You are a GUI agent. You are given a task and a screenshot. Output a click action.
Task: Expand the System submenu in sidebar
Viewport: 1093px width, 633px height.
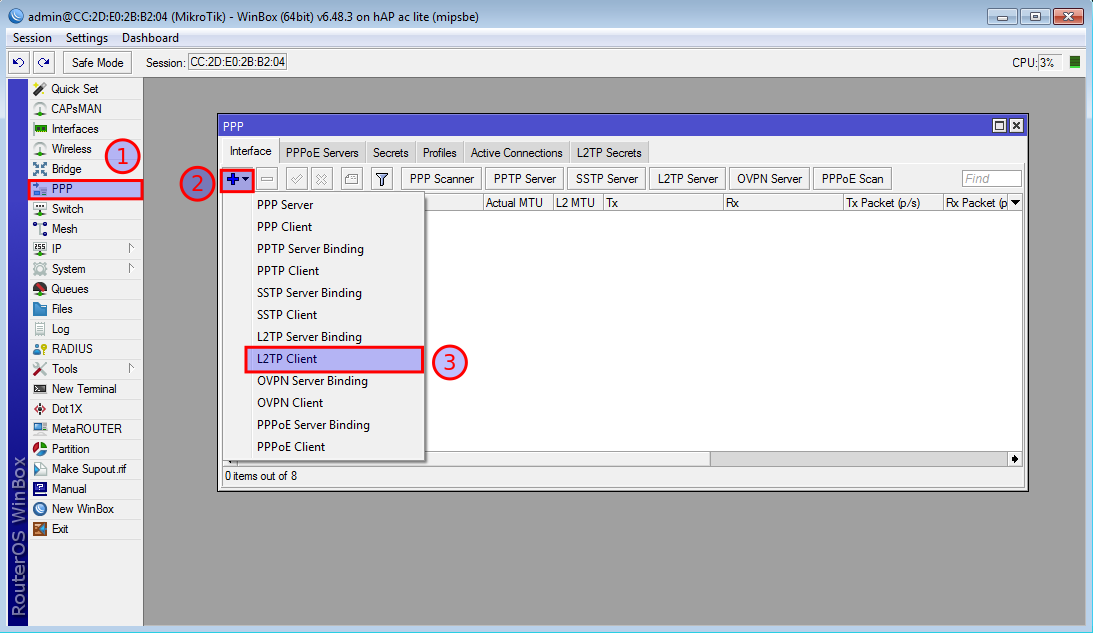click(131, 268)
